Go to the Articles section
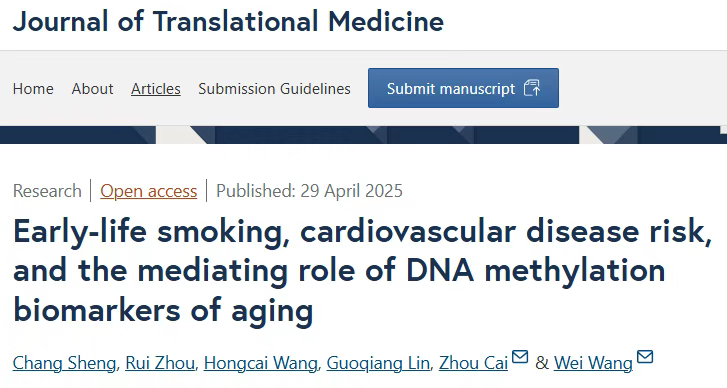This screenshot has width=727, height=388. click(x=156, y=89)
